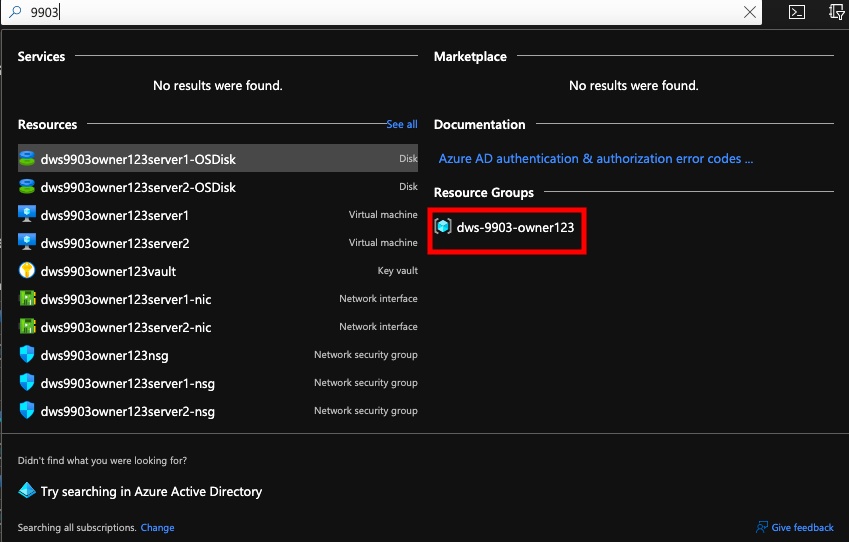Open the Cloud Shell terminal icon
The image size is (849, 542).
tap(796, 12)
